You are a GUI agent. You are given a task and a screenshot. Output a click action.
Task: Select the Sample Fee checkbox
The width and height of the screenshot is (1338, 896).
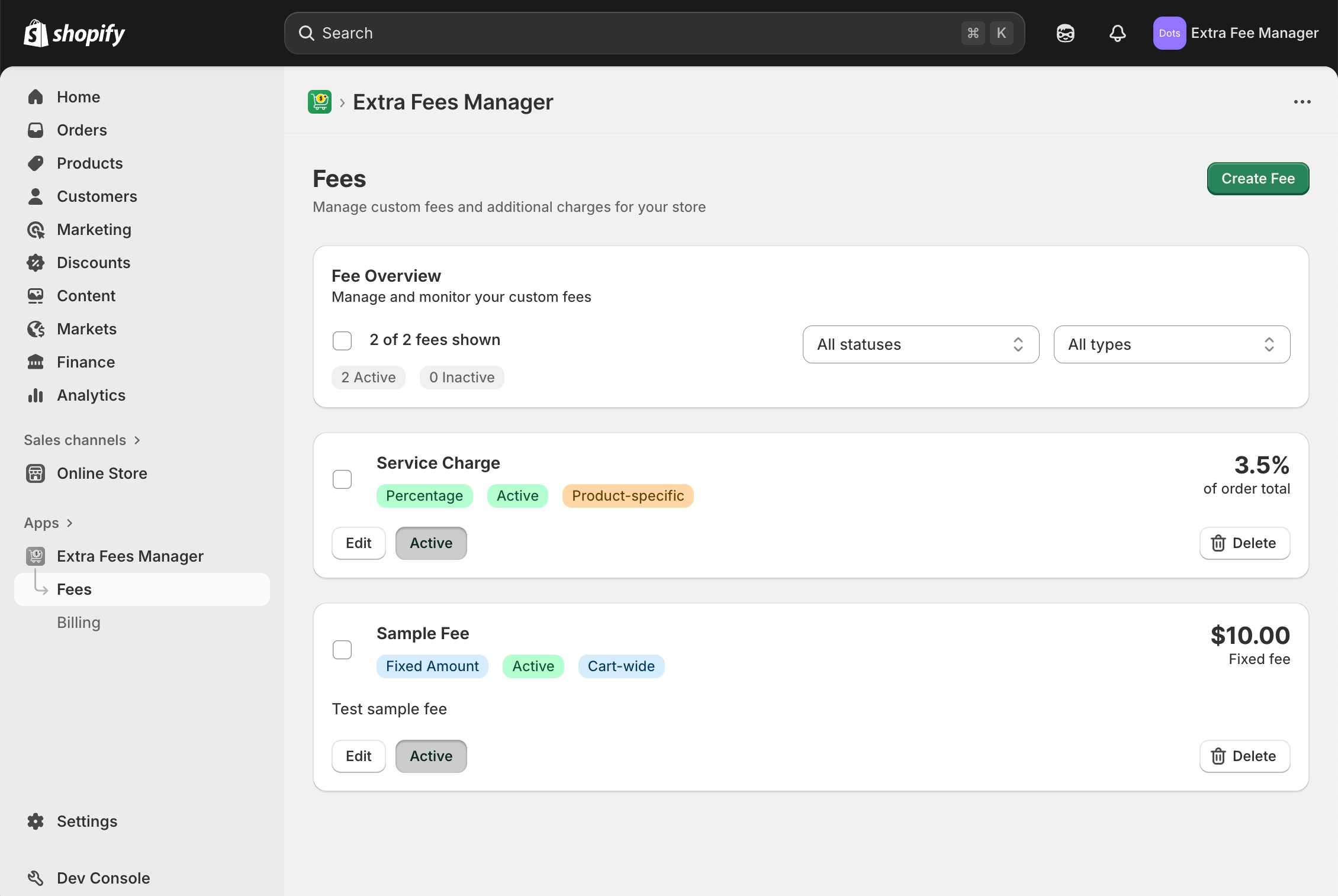[342, 650]
